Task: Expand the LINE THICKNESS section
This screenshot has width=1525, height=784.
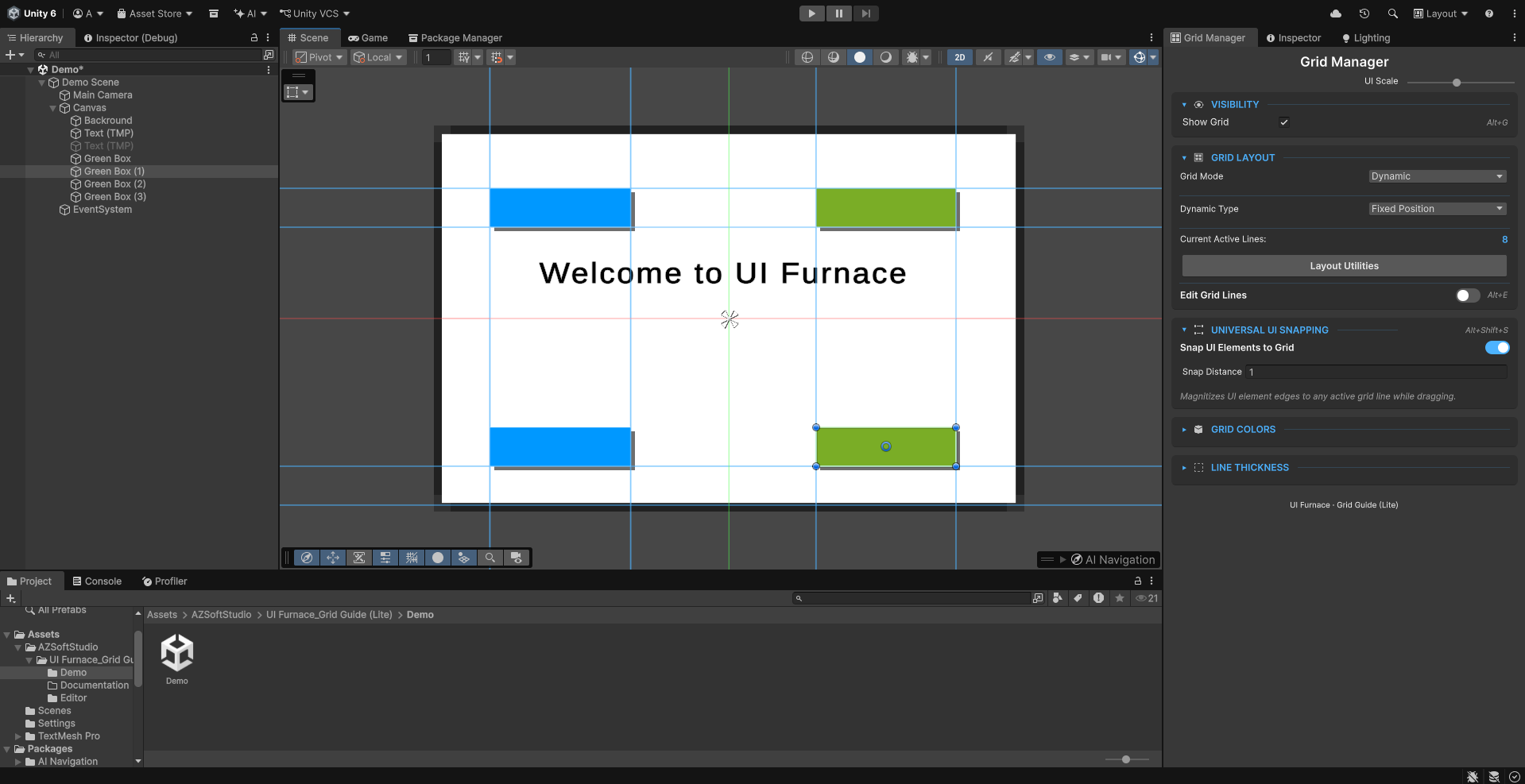Action: (x=1249, y=468)
